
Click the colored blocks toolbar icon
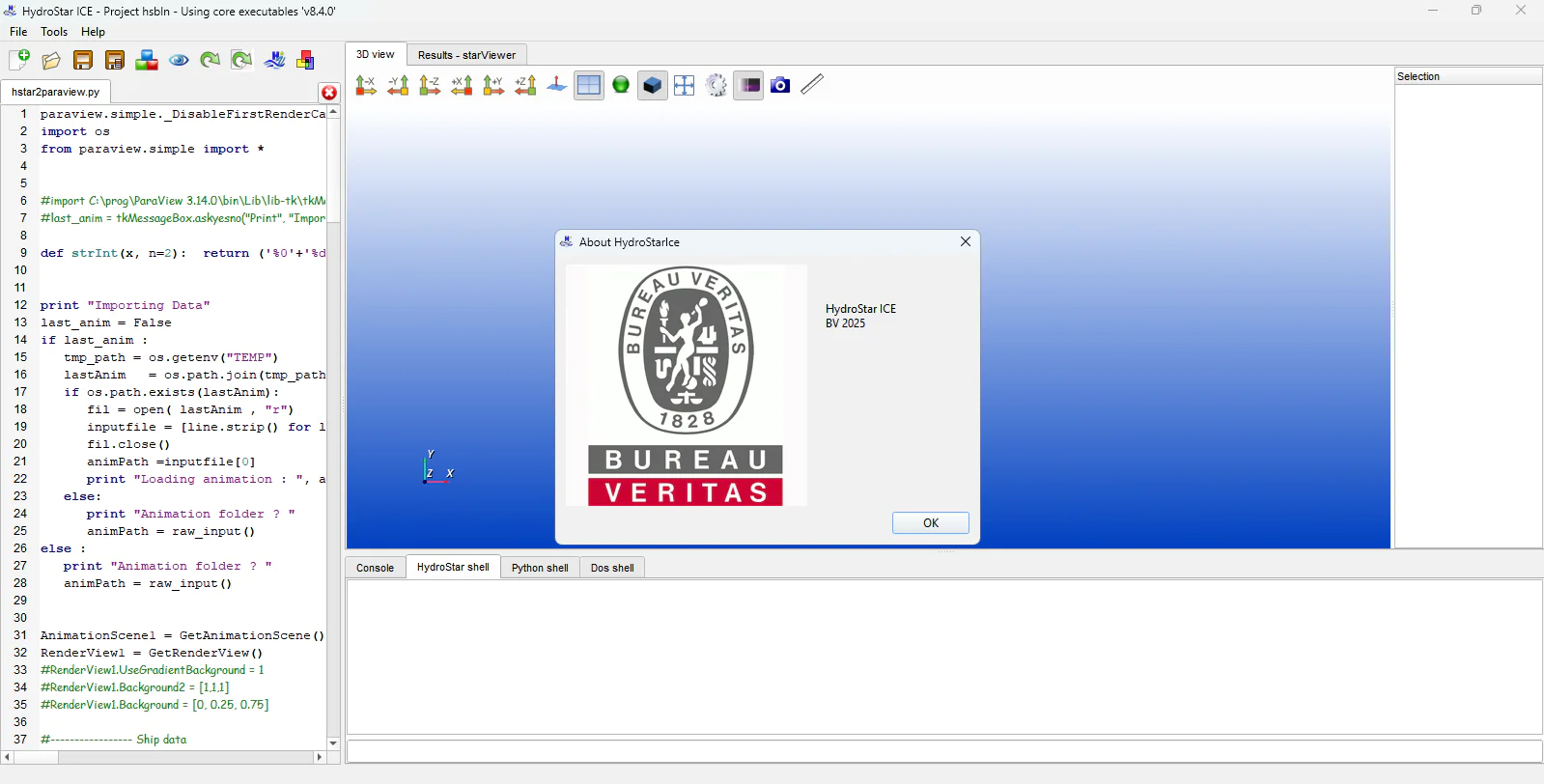click(147, 61)
